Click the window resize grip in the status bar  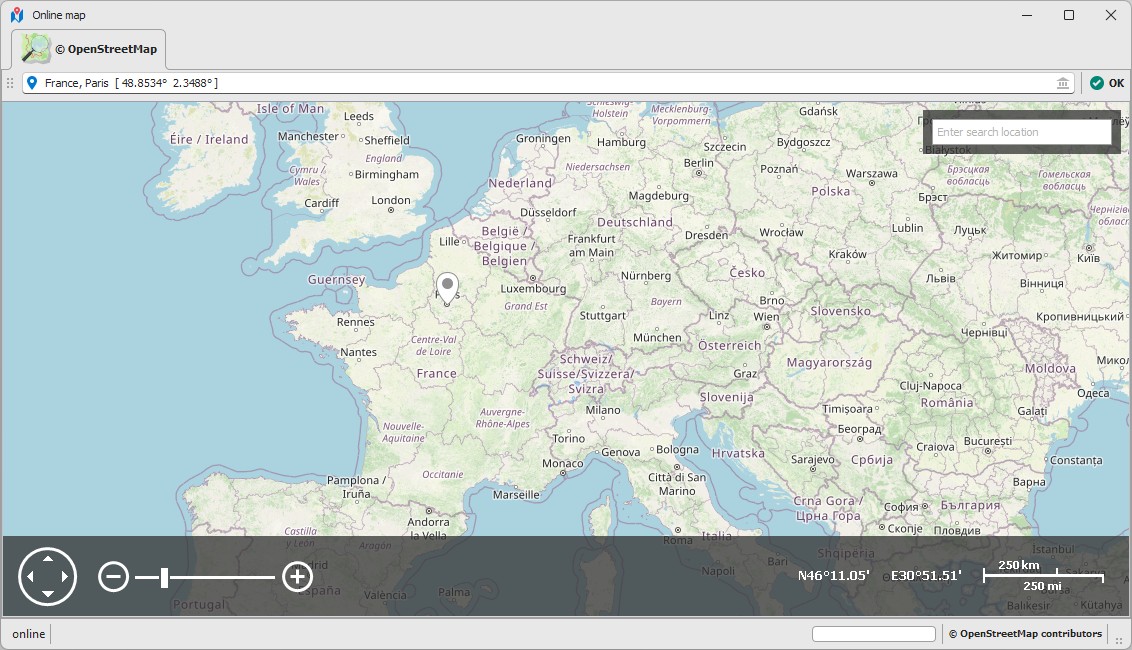pos(1119,640)
